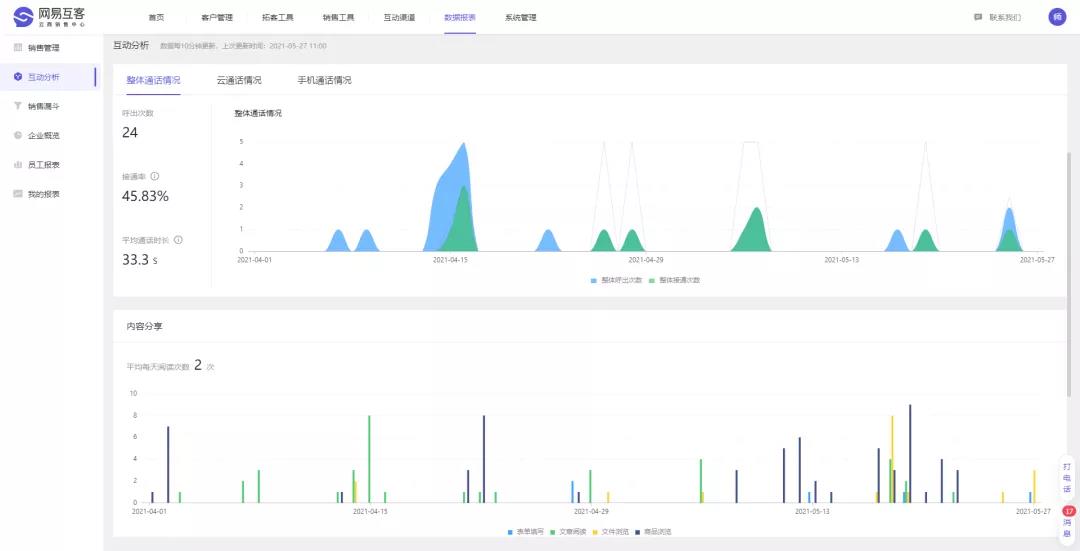This screenshot has height=551, width=1080.
Task: Click the 企业概览 sidebar icon
Action: tap(18, 135)
